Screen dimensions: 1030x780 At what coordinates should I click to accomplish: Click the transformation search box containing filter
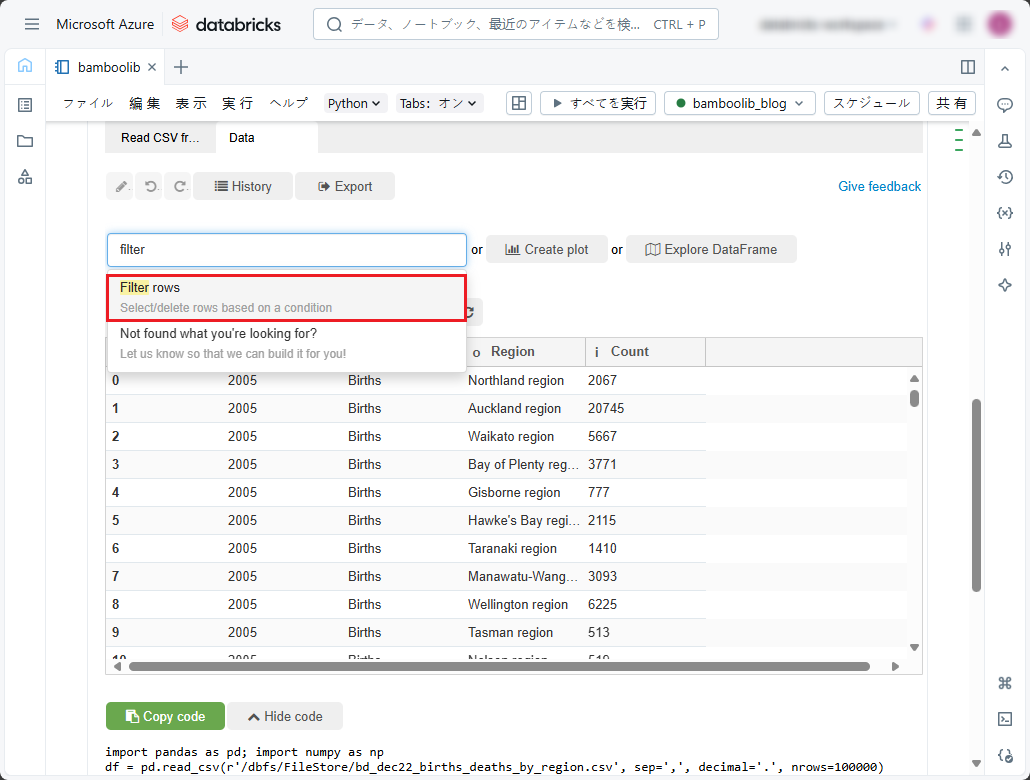pos(286,250)
